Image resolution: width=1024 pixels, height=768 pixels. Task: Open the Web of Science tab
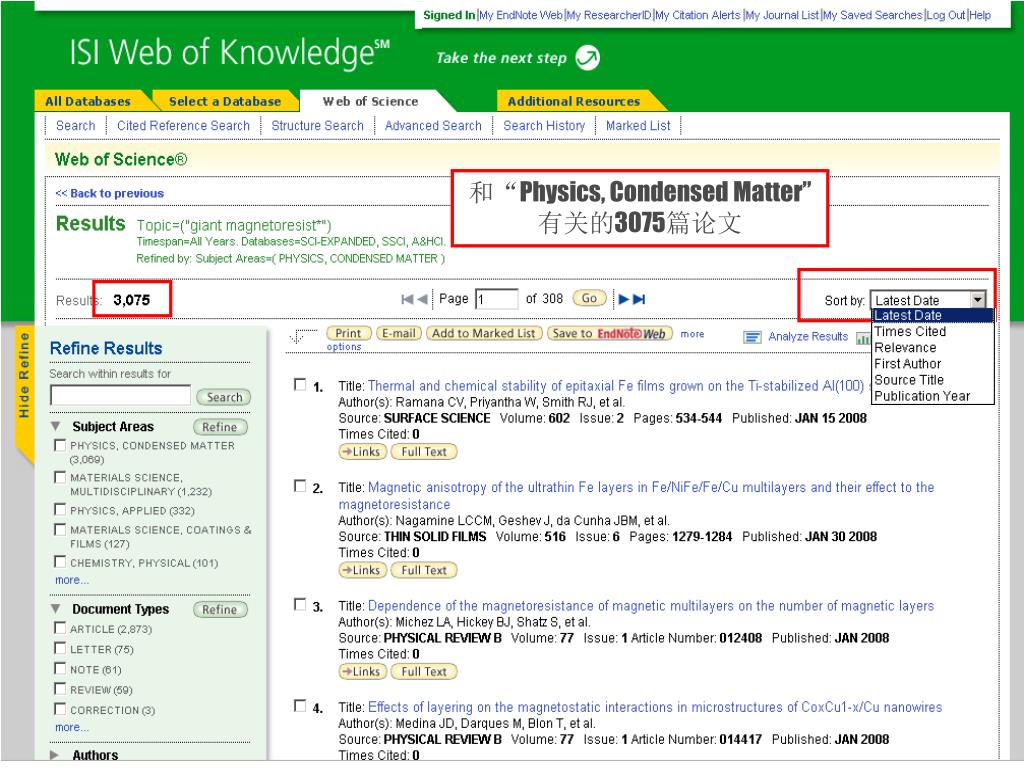point(370,101)
